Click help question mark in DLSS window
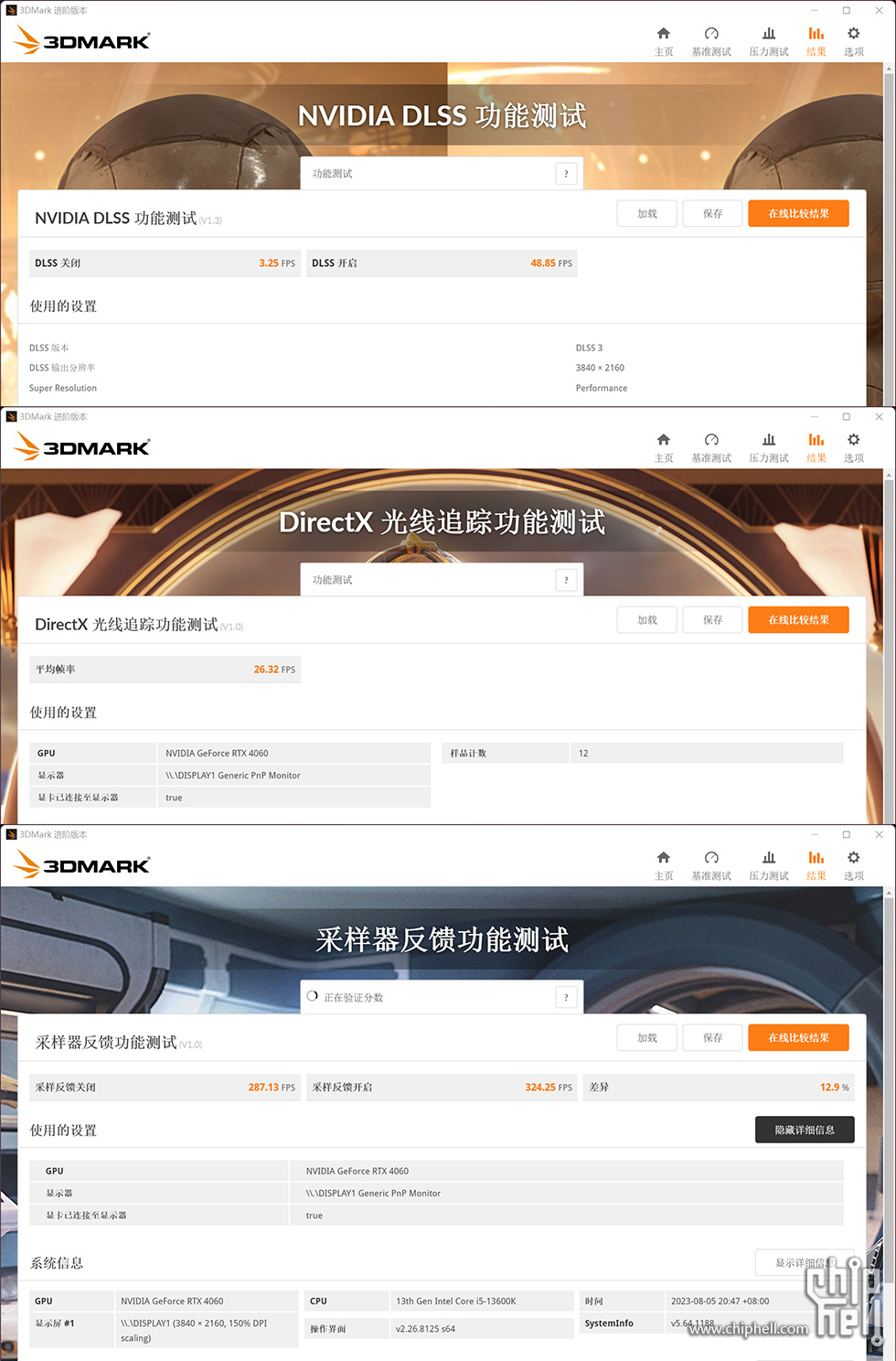The image size is (896, 1361). [x=566, y=174]
